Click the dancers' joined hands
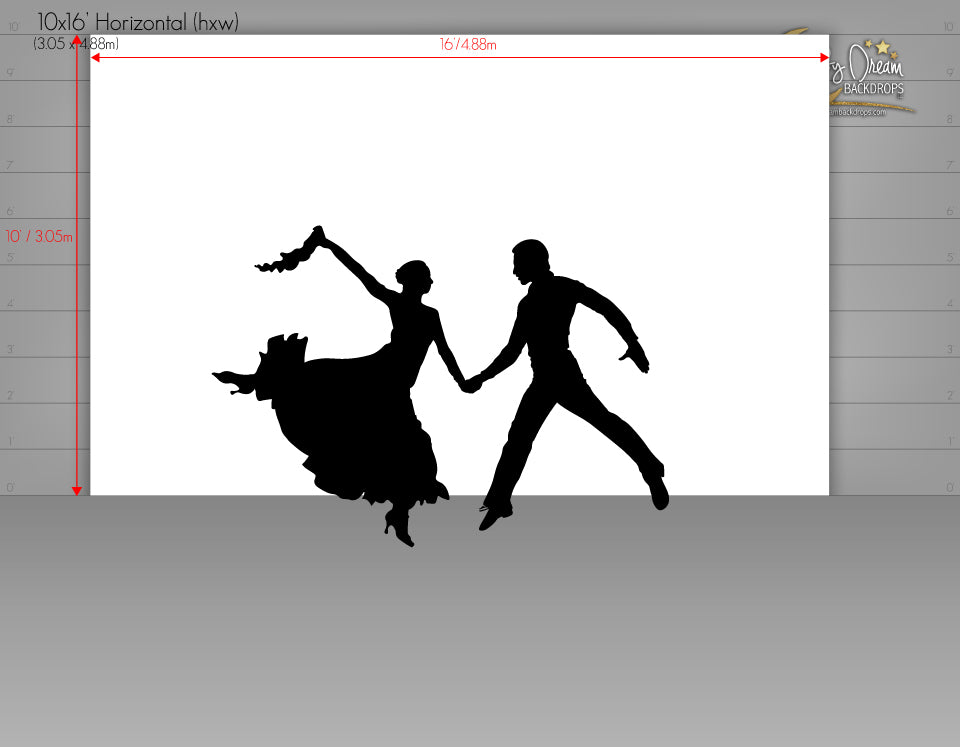The width and height of the screenshot is (960, 747). click(469, 383)
